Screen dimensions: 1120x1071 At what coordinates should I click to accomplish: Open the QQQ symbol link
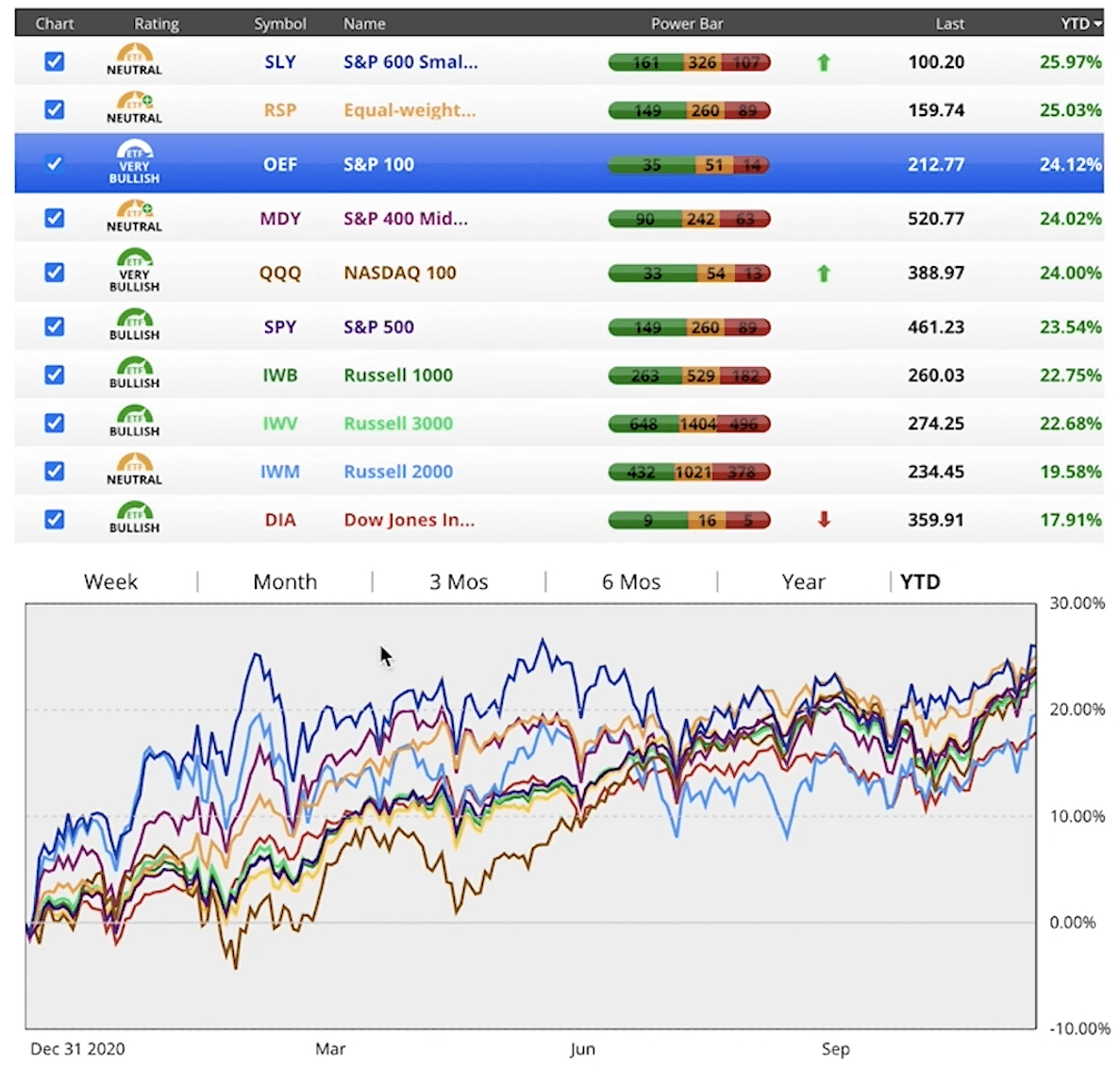(x=280, y=273)
